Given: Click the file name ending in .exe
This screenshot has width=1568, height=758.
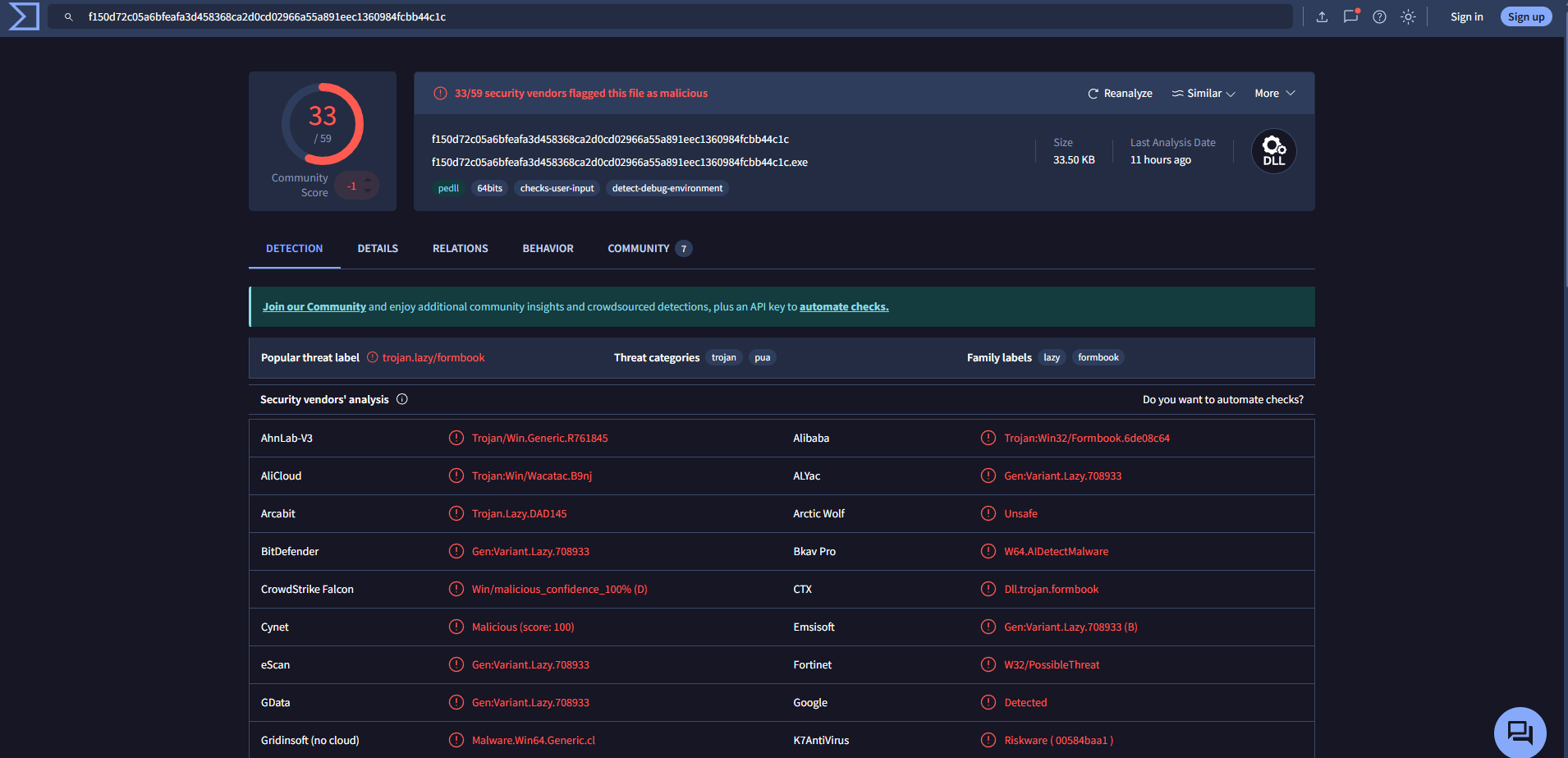Looking at the screenshot, I should [x=620, y=162].
